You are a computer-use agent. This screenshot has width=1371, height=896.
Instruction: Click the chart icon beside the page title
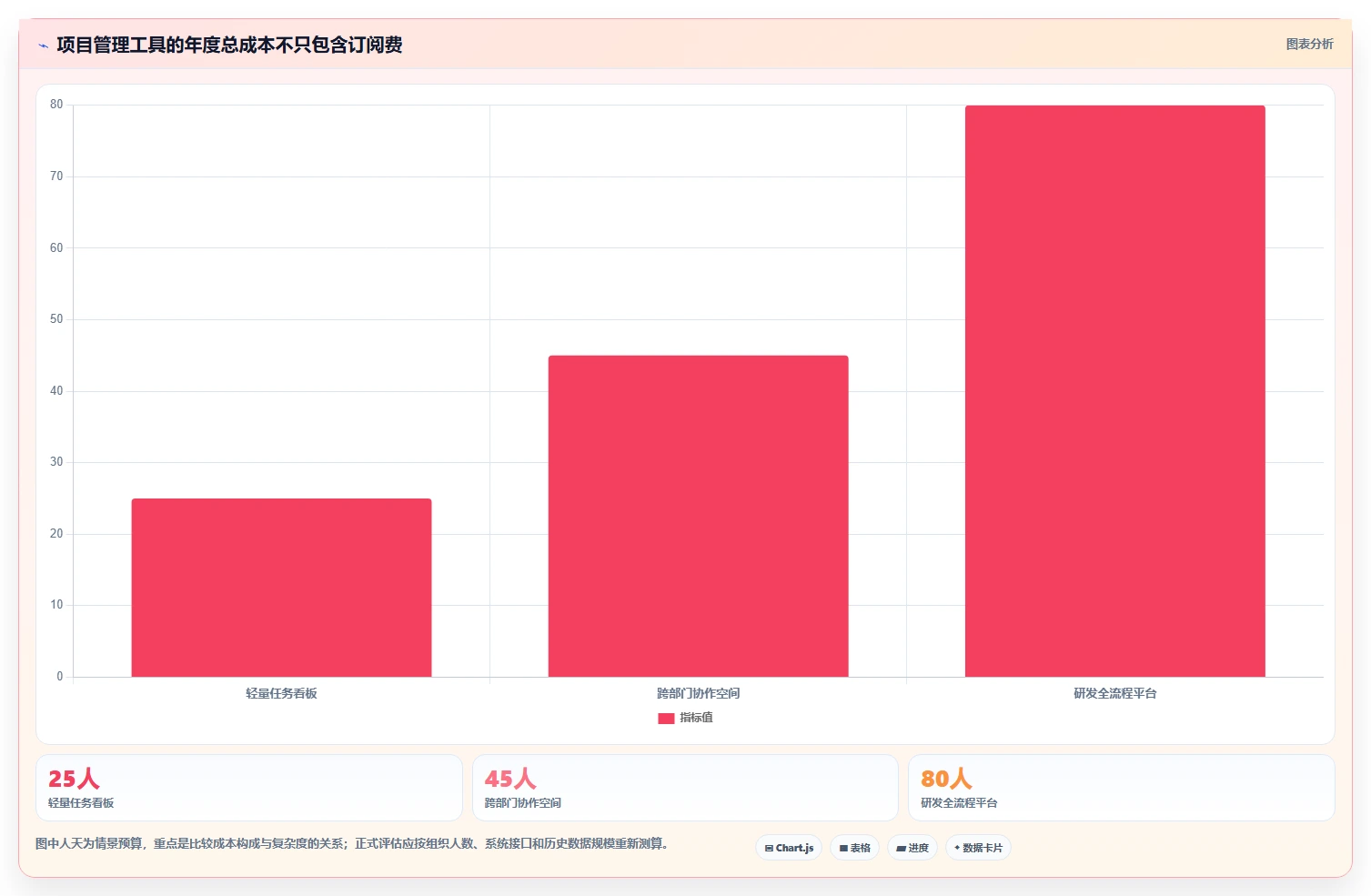tap(43, 45)
